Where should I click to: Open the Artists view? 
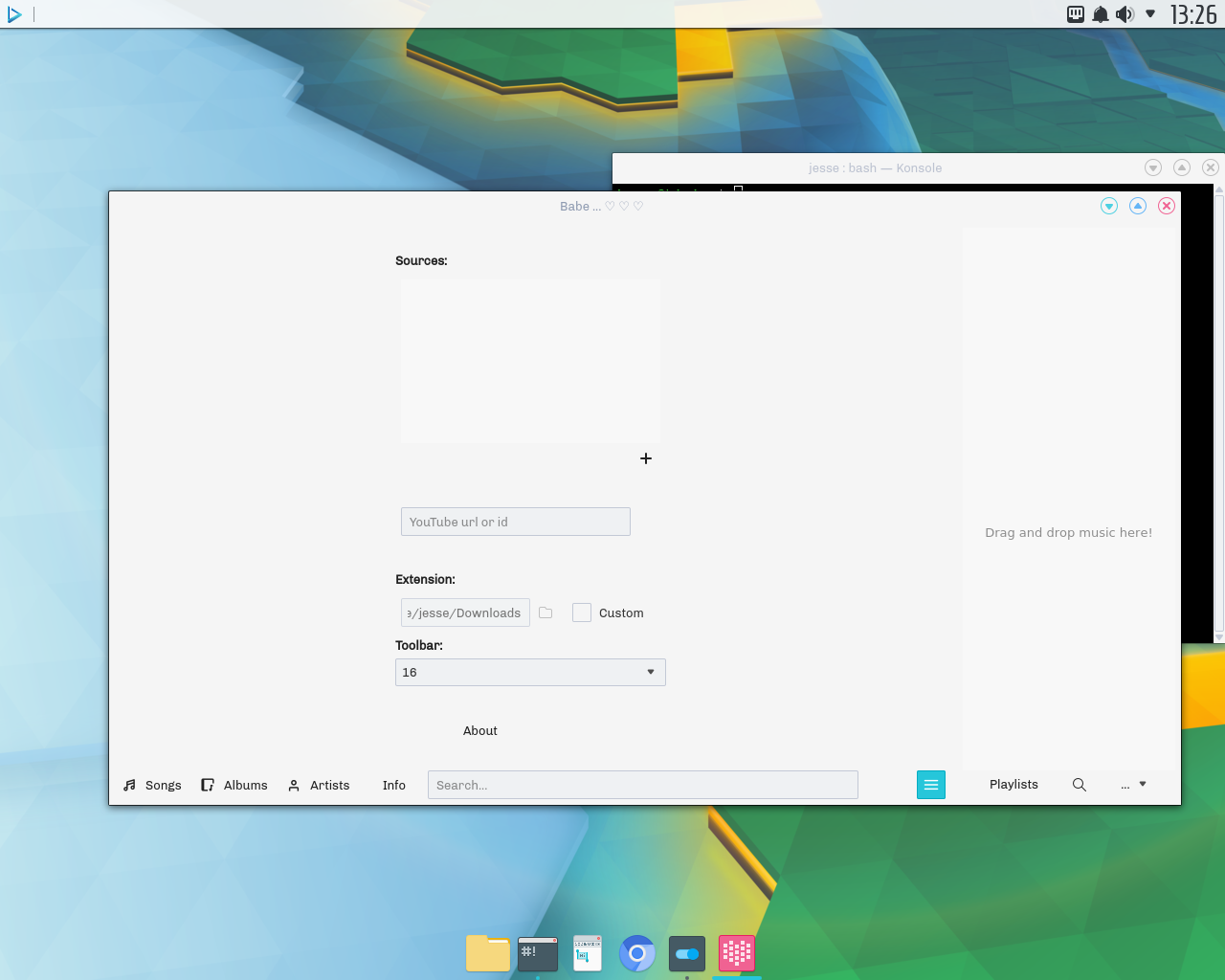pyautogui.click(x=320, y=785)
